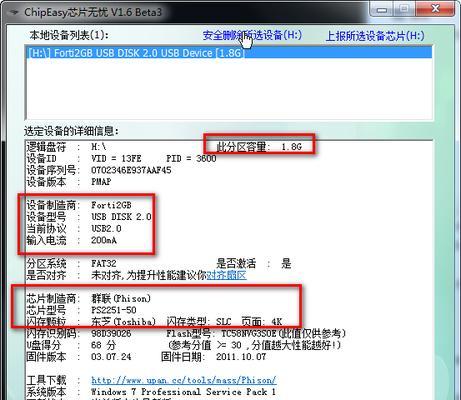Close the ChipEasy window
The image size is (461, 400).
(x=435, y=9)
